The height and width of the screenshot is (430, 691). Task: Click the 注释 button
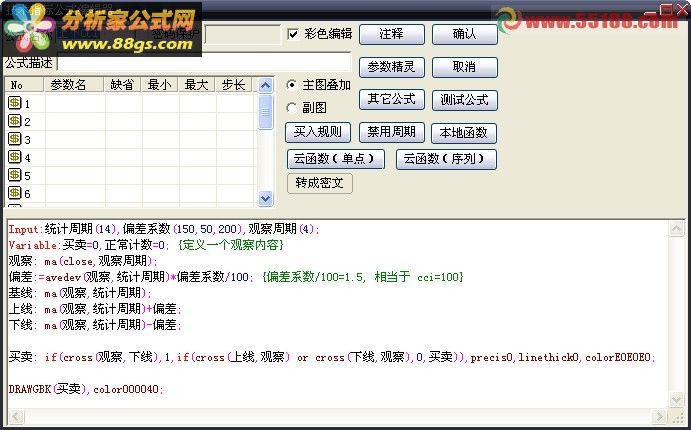(392, 34)
